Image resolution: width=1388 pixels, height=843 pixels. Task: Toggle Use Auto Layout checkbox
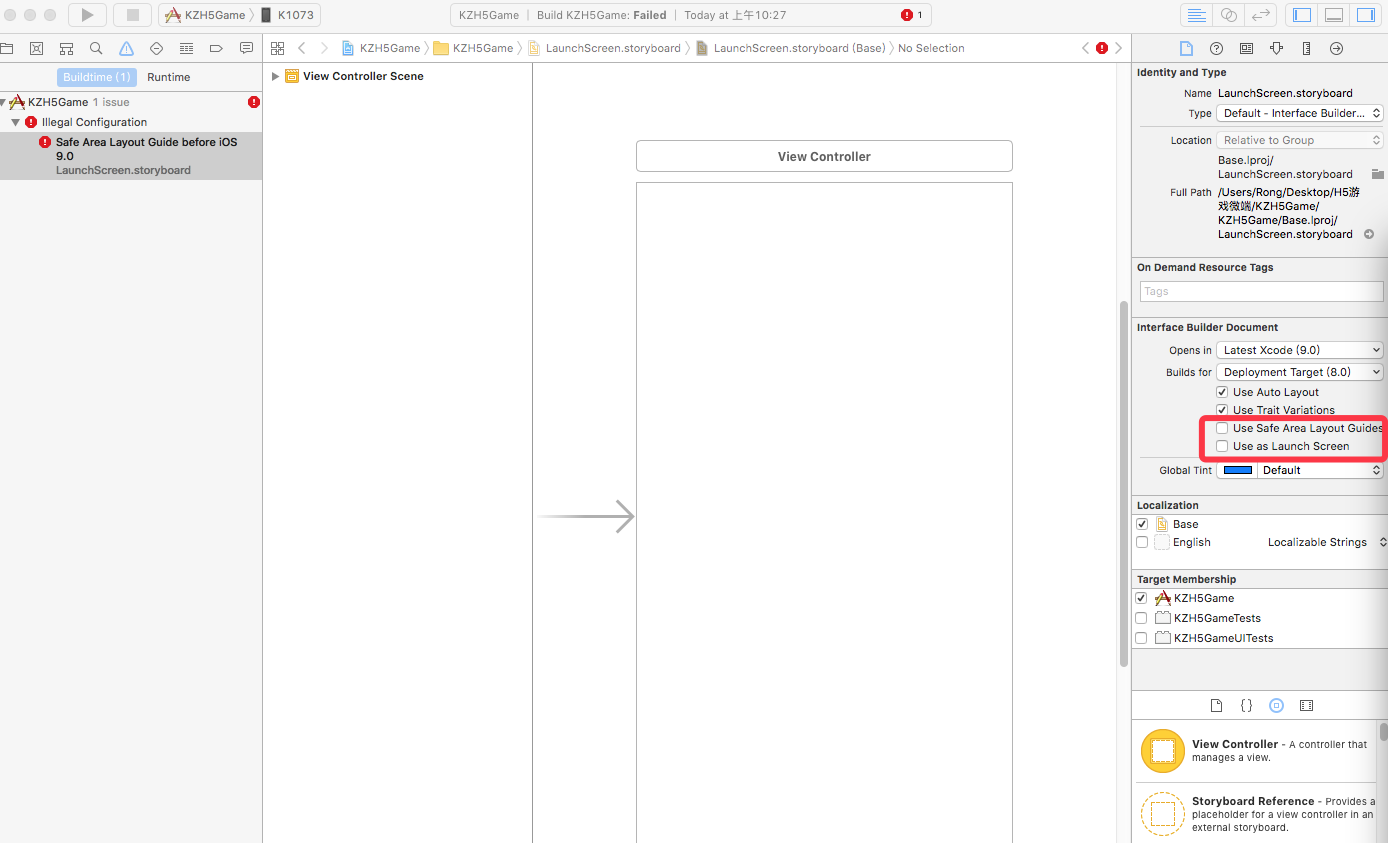tap(1222, 392)
